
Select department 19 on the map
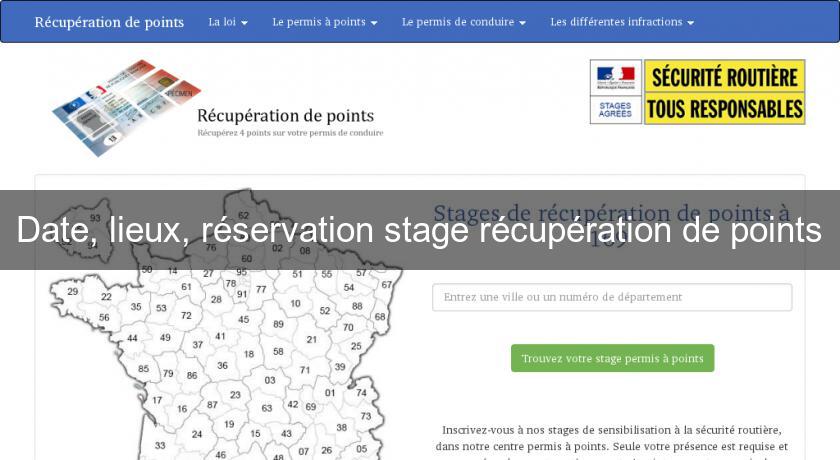pyautogui.click(x=229, y=425)
